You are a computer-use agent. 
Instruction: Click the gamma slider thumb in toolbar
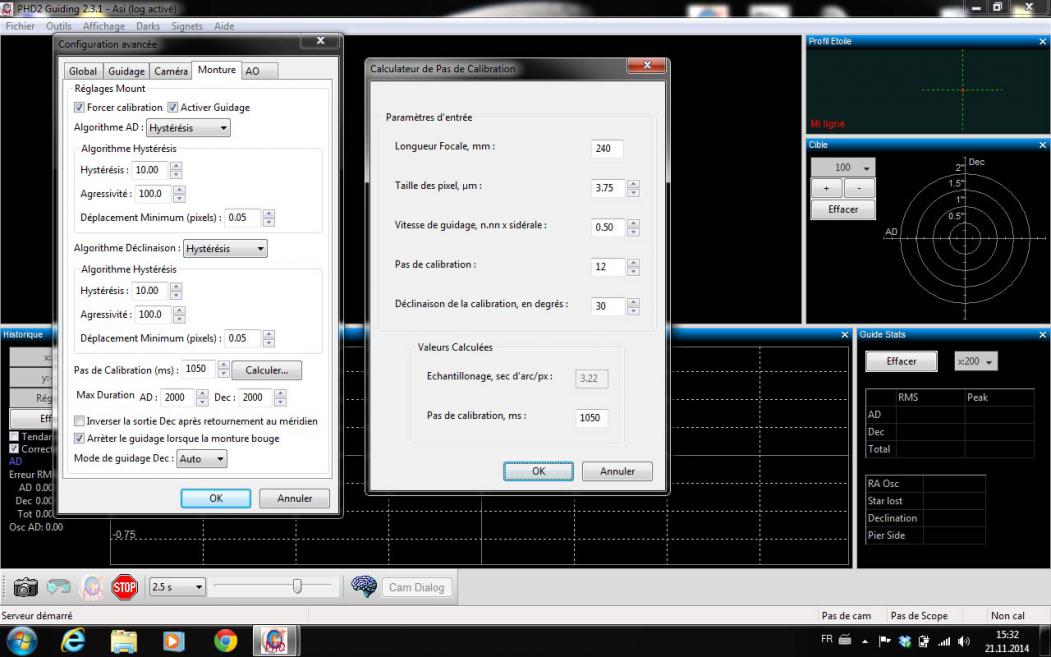(x=297, y=587)
